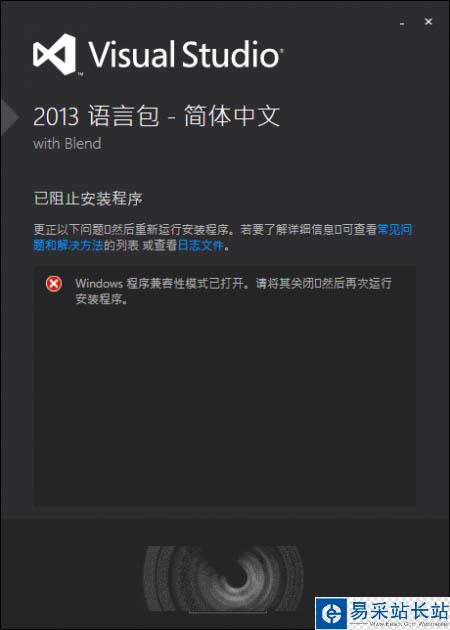Click the 更正以下问题 instruction paragraph

(223, 237)
